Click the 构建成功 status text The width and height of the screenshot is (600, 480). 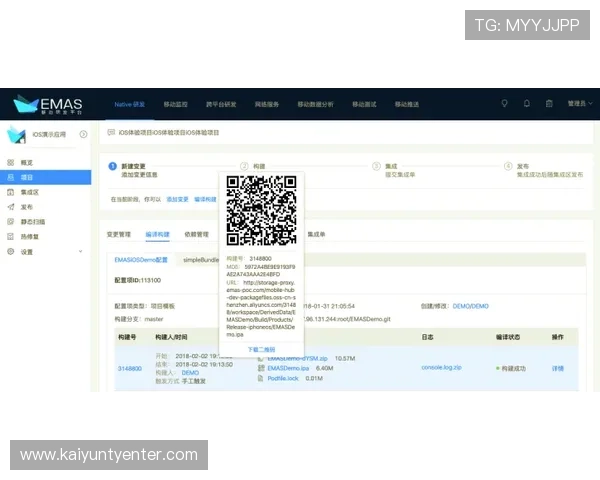tap(514, 369)
